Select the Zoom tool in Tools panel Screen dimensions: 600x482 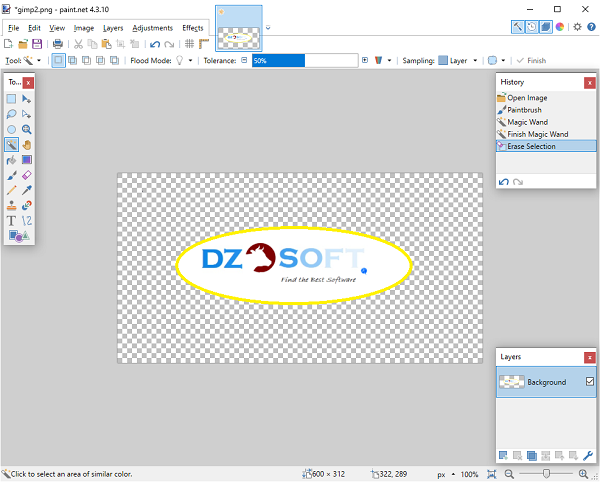pos(26,129)
